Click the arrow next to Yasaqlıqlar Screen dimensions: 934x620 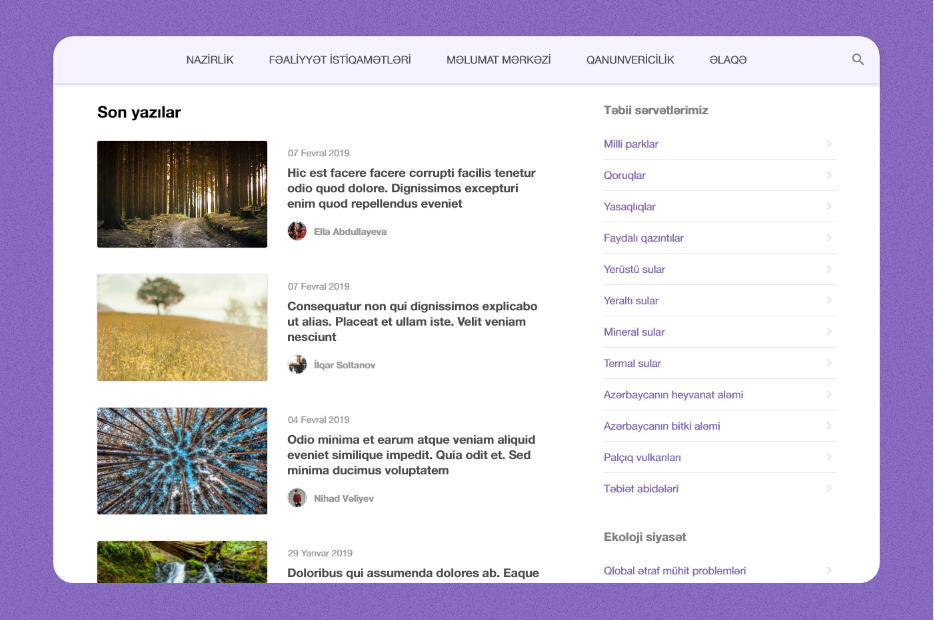[829, 206]
